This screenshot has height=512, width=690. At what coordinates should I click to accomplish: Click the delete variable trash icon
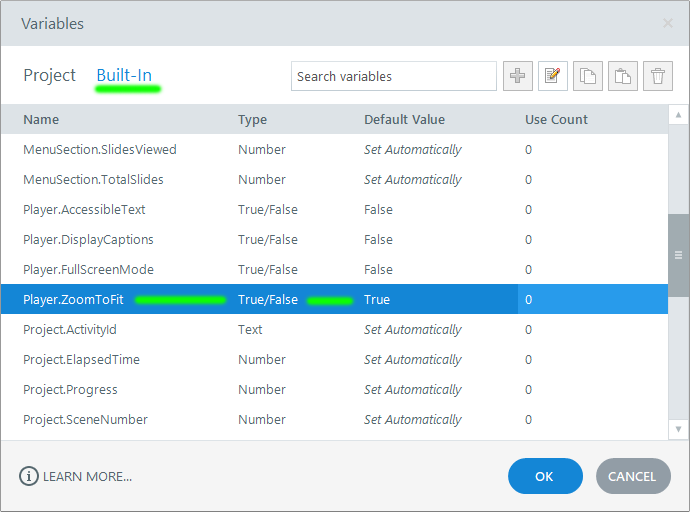(x=657, y=76)
